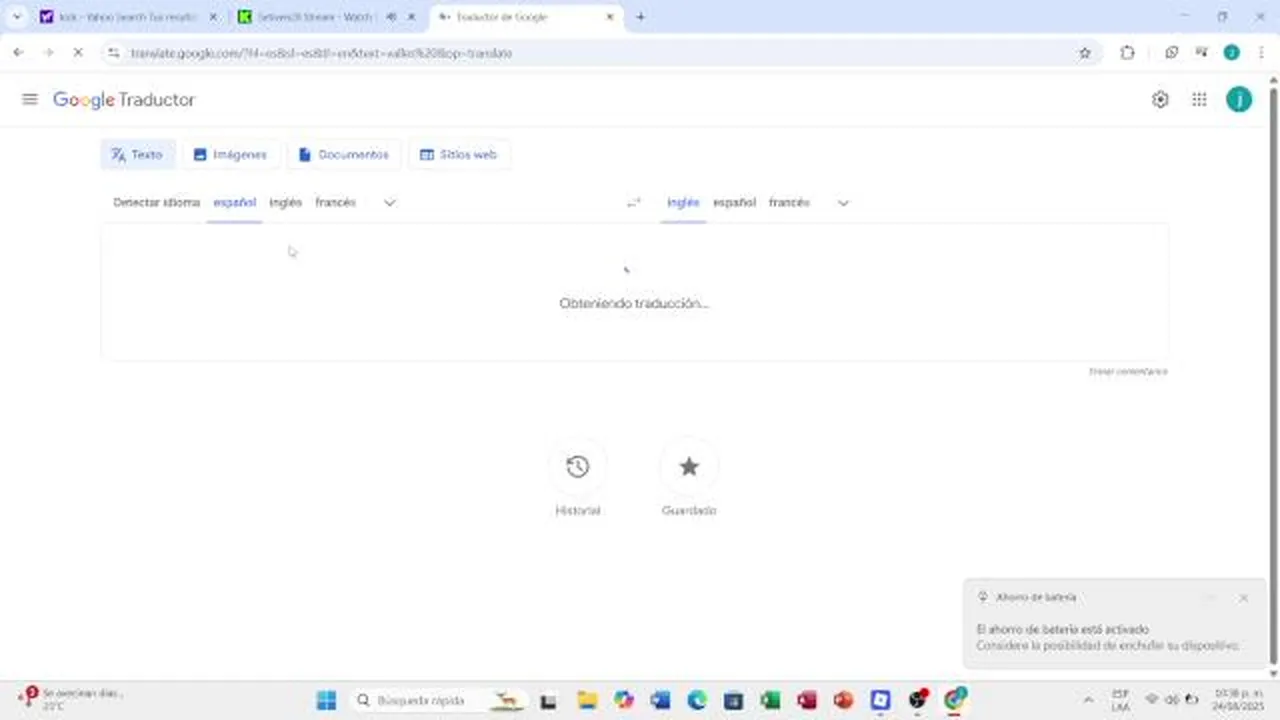Close the Yahoo Search tab
Image resolution: width=1280 pixels, height=720 pixels.
[x=212, y=17]
